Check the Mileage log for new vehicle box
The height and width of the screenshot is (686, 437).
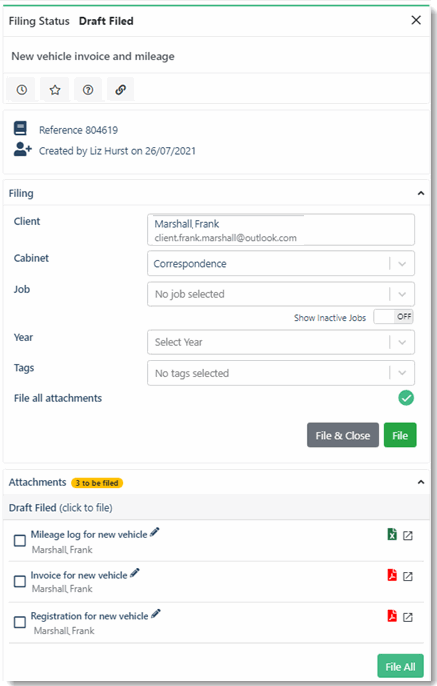(20, 541)
